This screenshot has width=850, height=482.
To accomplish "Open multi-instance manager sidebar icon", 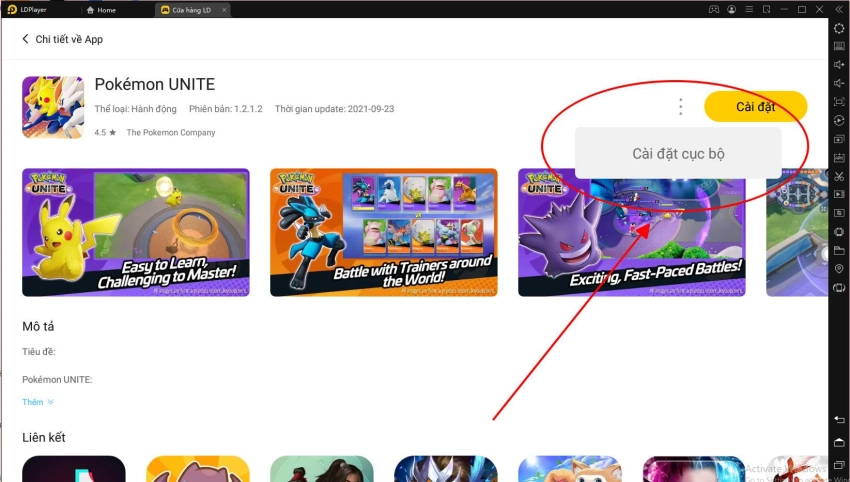I will 839,139.
